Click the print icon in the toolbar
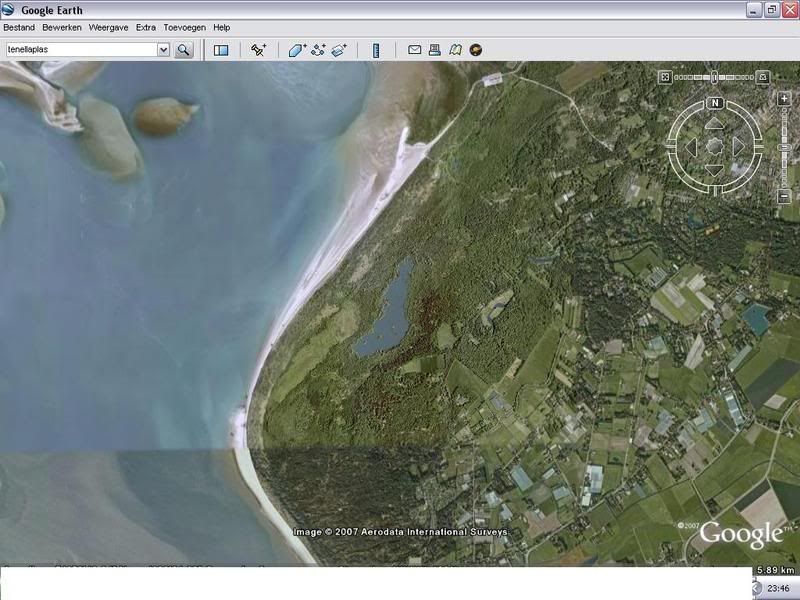This screenshot has height=600, width=800. [435, 50]
